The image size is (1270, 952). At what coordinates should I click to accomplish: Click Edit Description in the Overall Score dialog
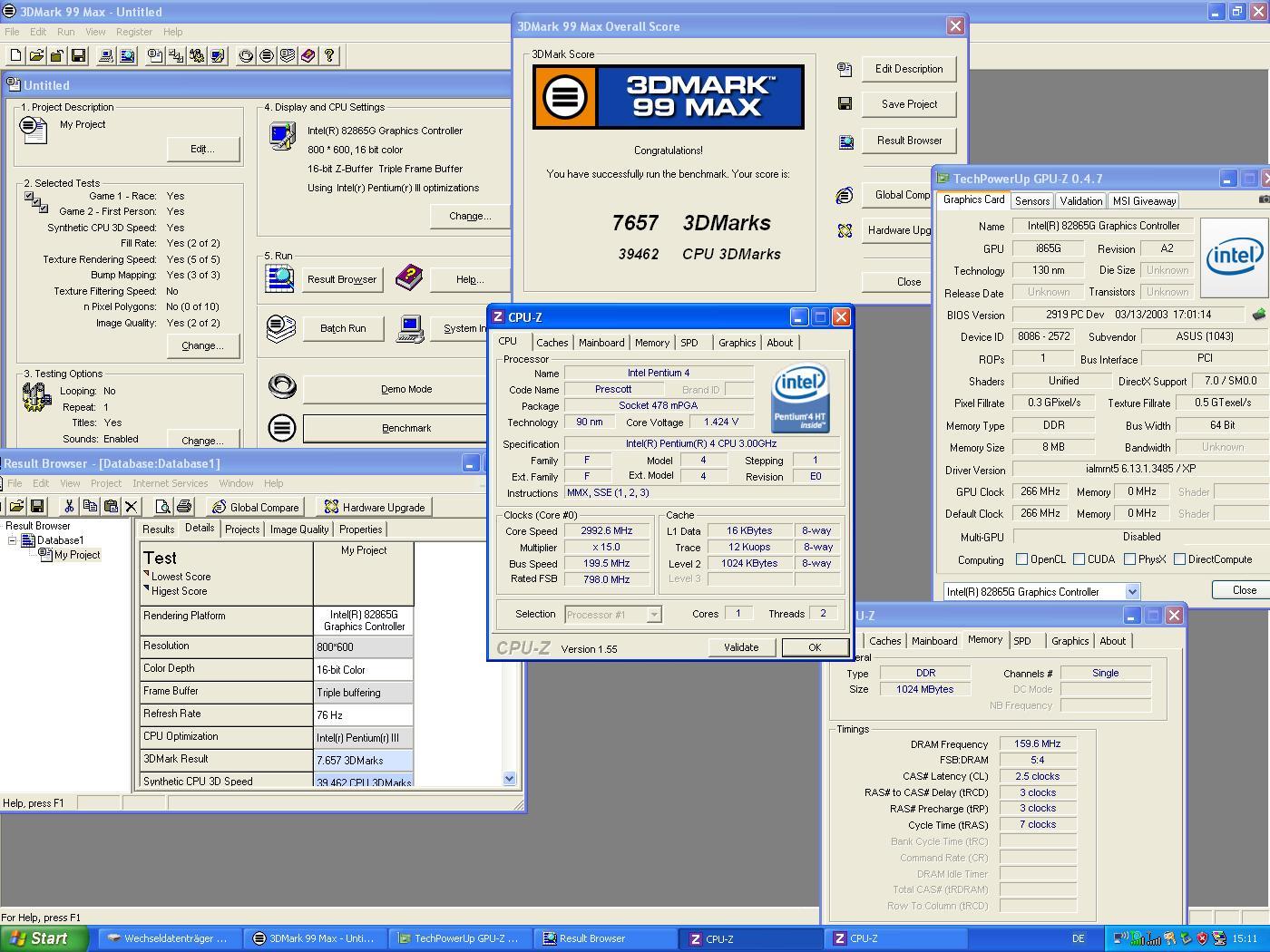909,69
